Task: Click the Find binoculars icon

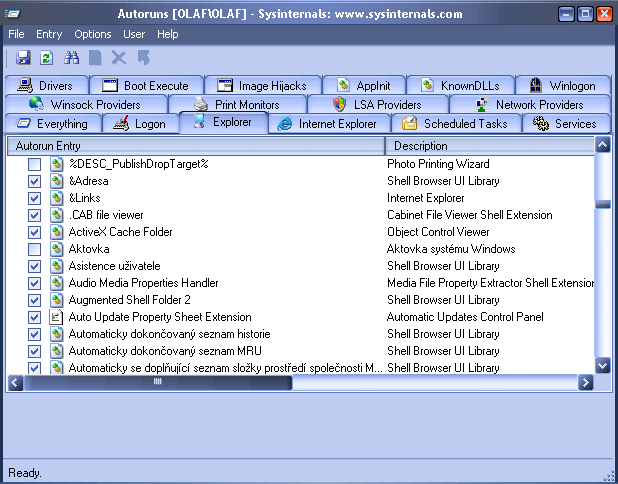Action: tap(72, 58)
